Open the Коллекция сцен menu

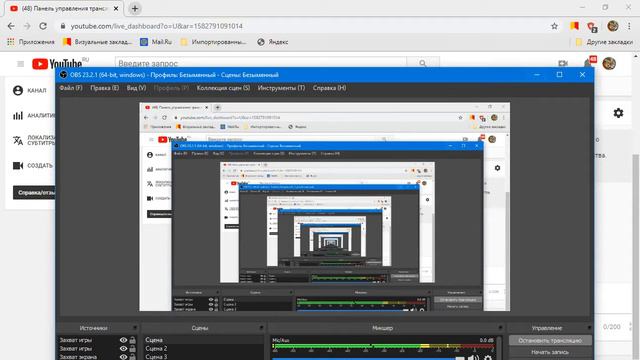point(223,88)
